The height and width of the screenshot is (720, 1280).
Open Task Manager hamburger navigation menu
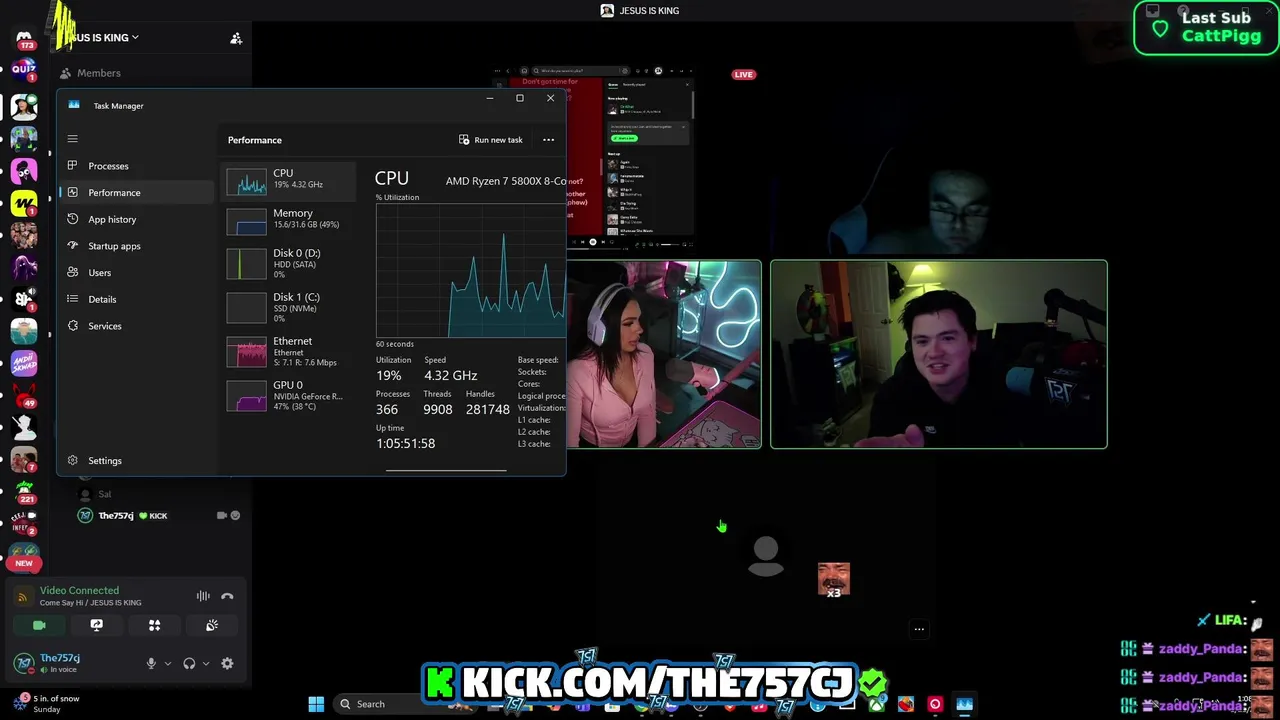[x=72, y=139]
